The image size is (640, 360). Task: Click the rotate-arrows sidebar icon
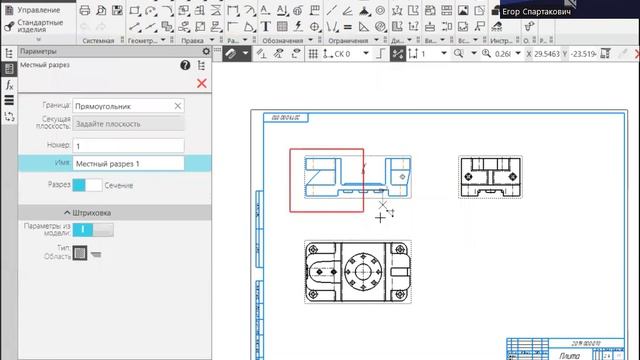point(9,116)
